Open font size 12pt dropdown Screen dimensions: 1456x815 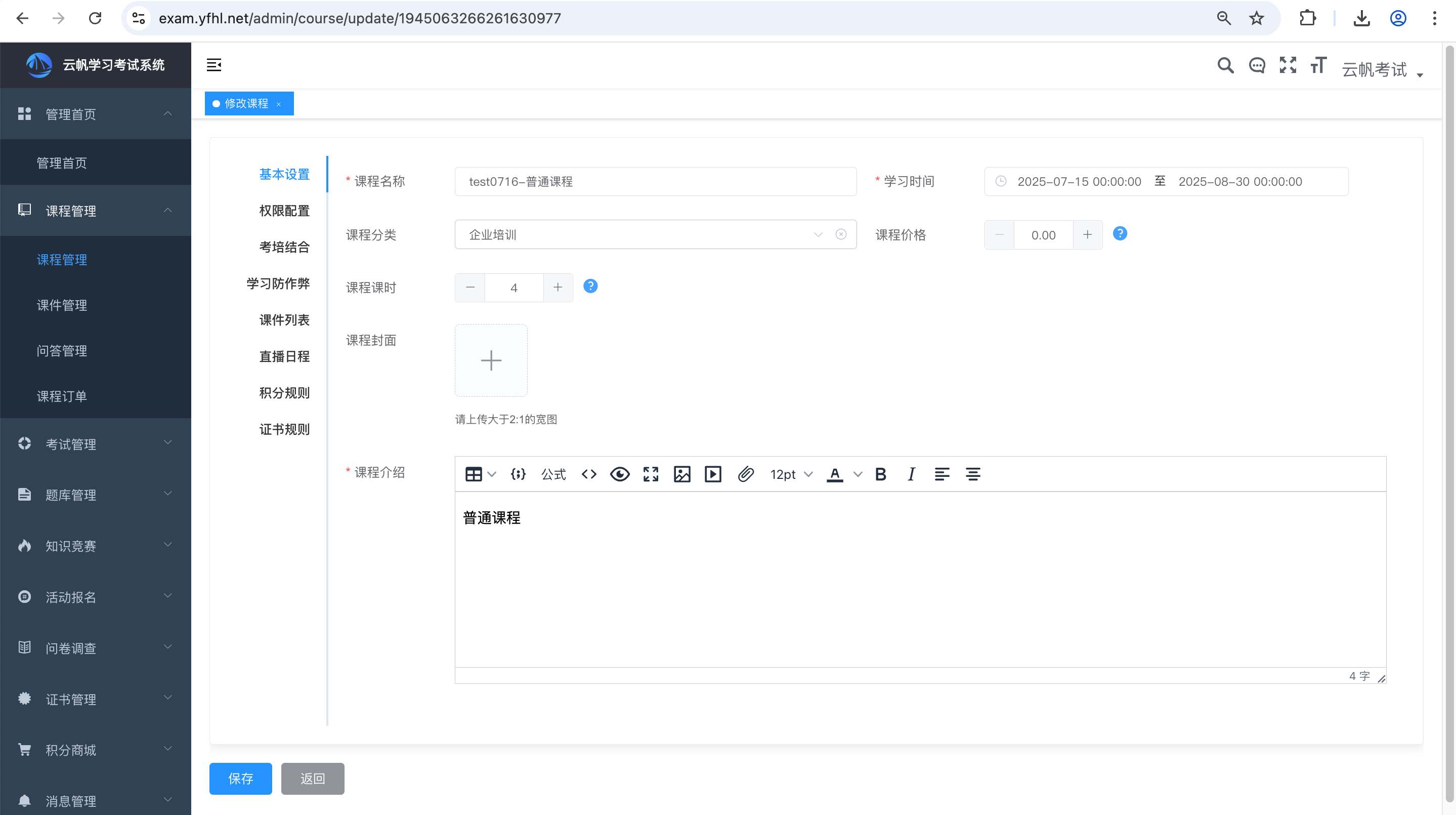click(791, 474)
